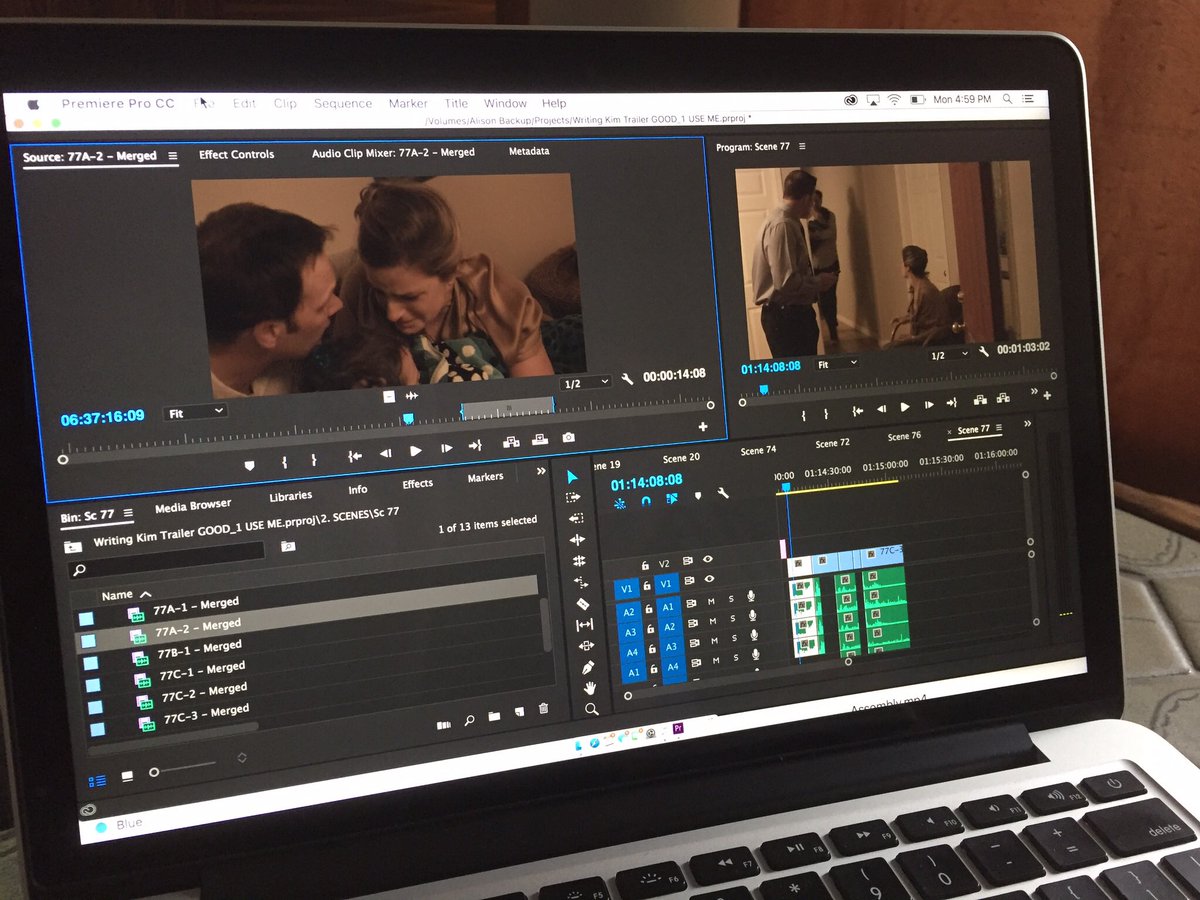The width and height of the screenshot is (1200, 900).
Task: Switch to Effect Controls tab
Action: click(x=236, y=155)
